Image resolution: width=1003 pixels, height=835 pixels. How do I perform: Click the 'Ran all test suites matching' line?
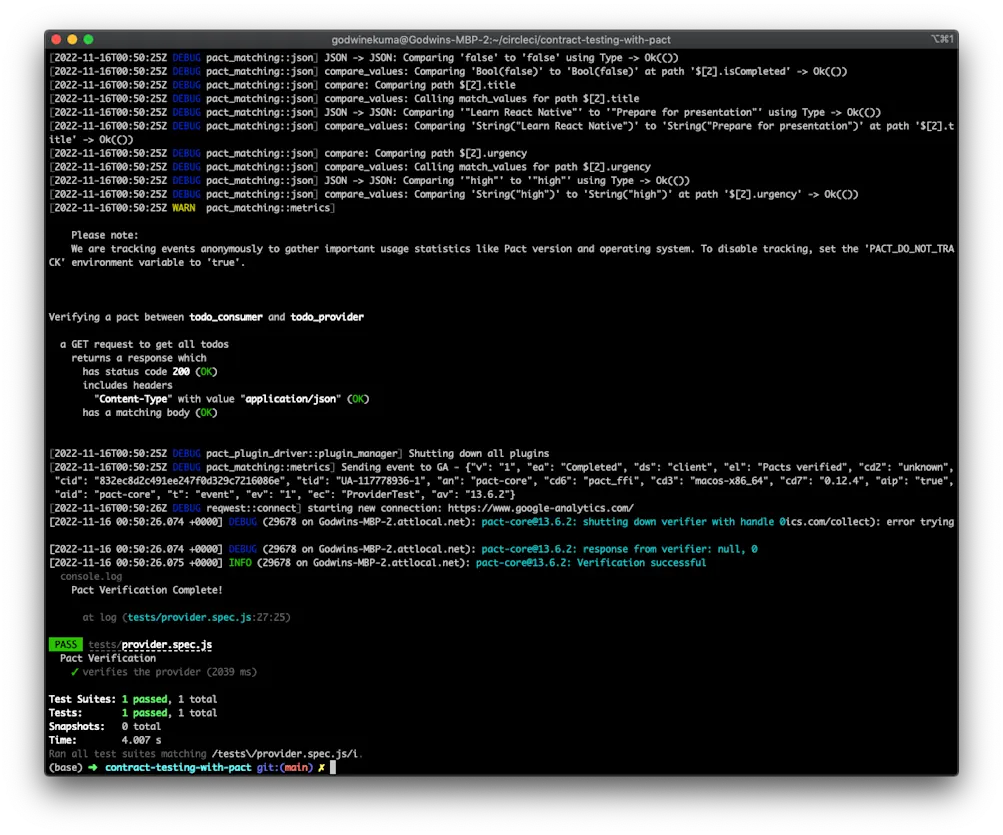click(x=205, y=754)
